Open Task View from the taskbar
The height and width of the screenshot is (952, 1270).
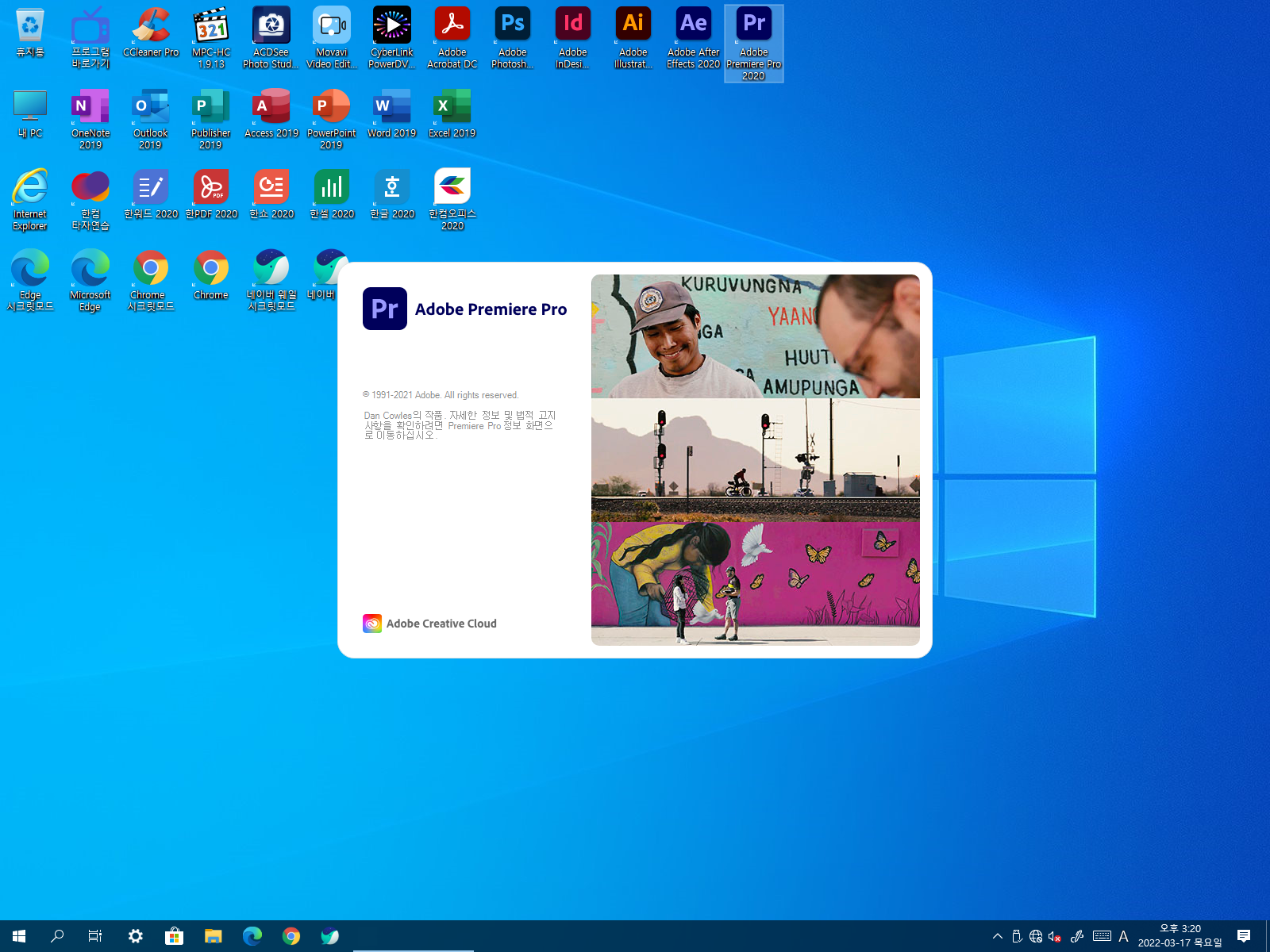click(95, 936)
